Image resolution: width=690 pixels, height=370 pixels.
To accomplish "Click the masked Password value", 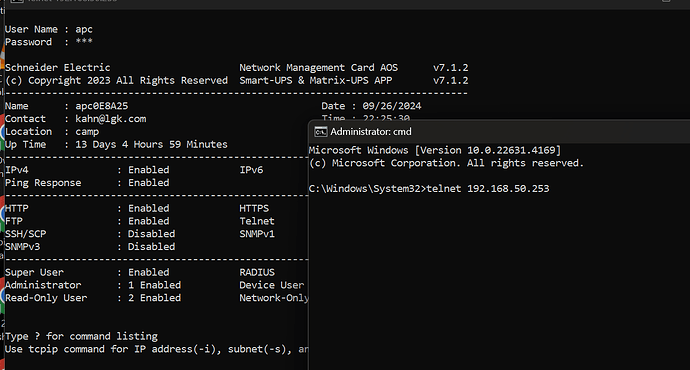I will [x=84, y=42].
